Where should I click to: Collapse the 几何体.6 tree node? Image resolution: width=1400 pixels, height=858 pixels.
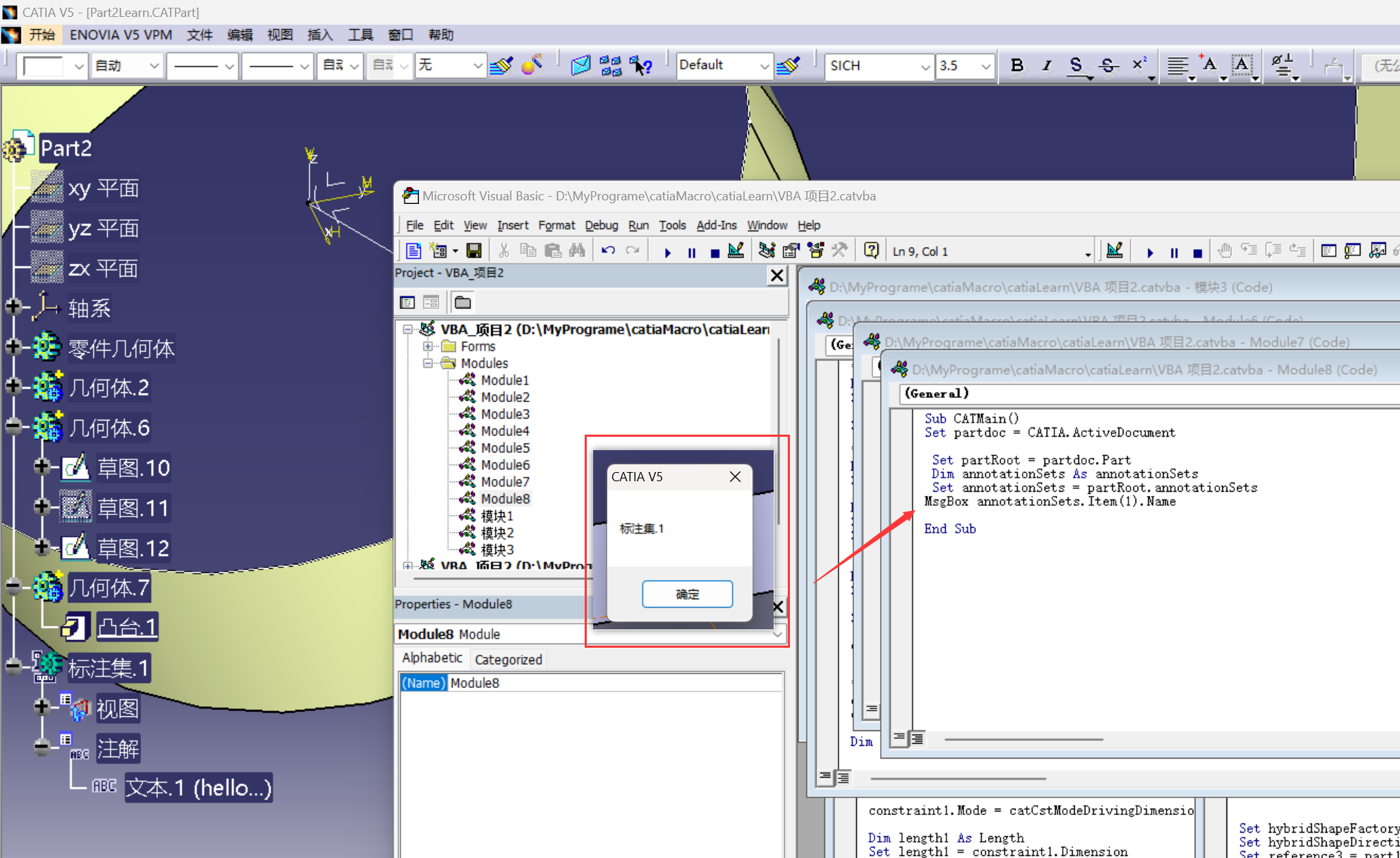[x=13, y=425]
